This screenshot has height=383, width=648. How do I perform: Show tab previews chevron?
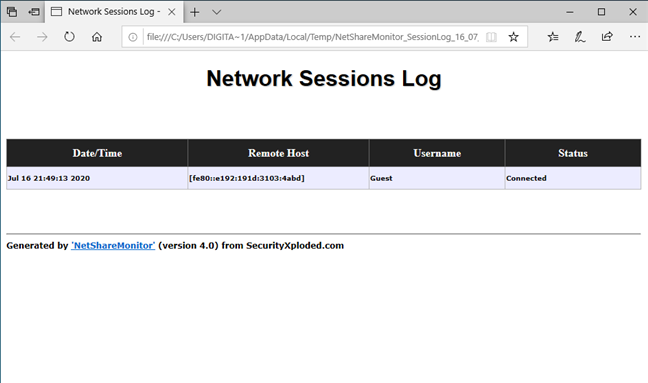point(217,12)
